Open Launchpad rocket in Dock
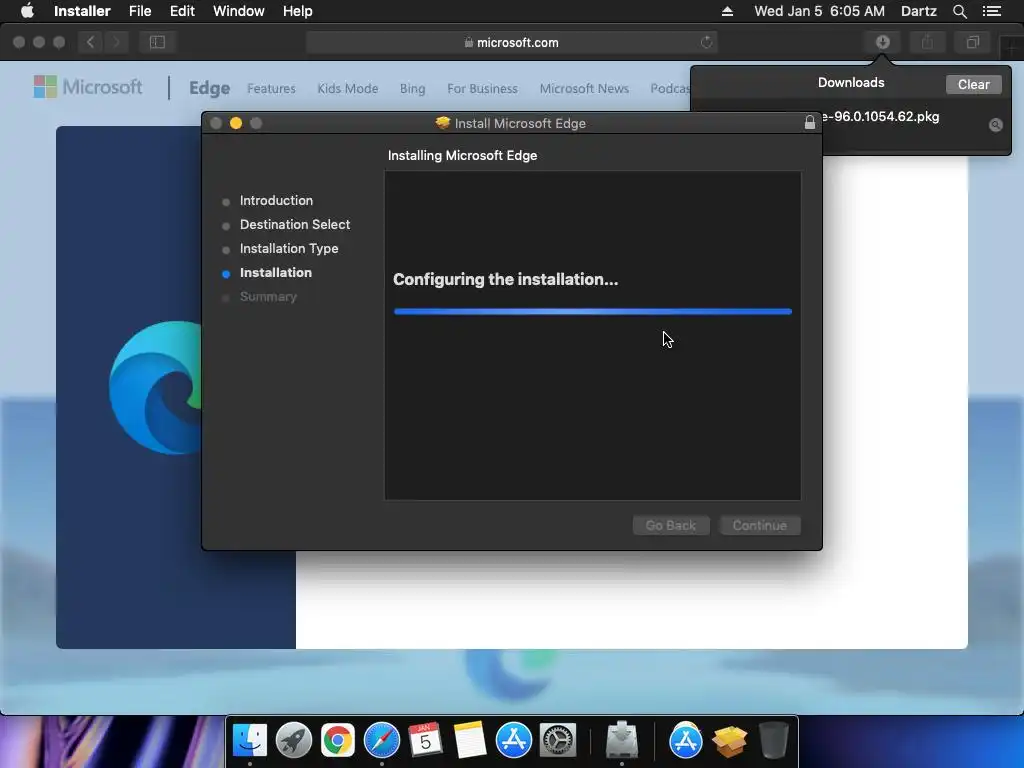Image resolution: width=1024 pixels, height=768 pixels. click(294, 740)
